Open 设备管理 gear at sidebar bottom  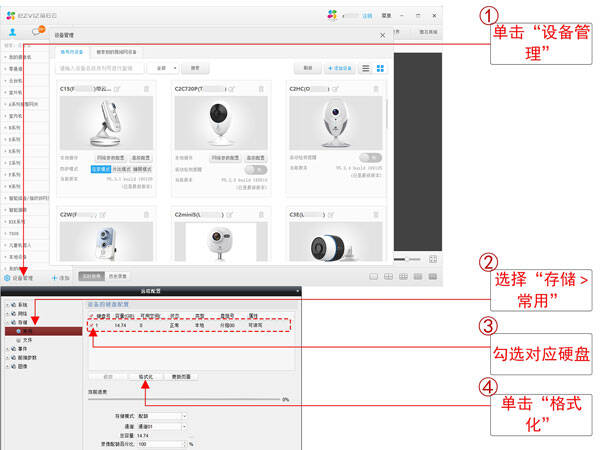point(18,278)
